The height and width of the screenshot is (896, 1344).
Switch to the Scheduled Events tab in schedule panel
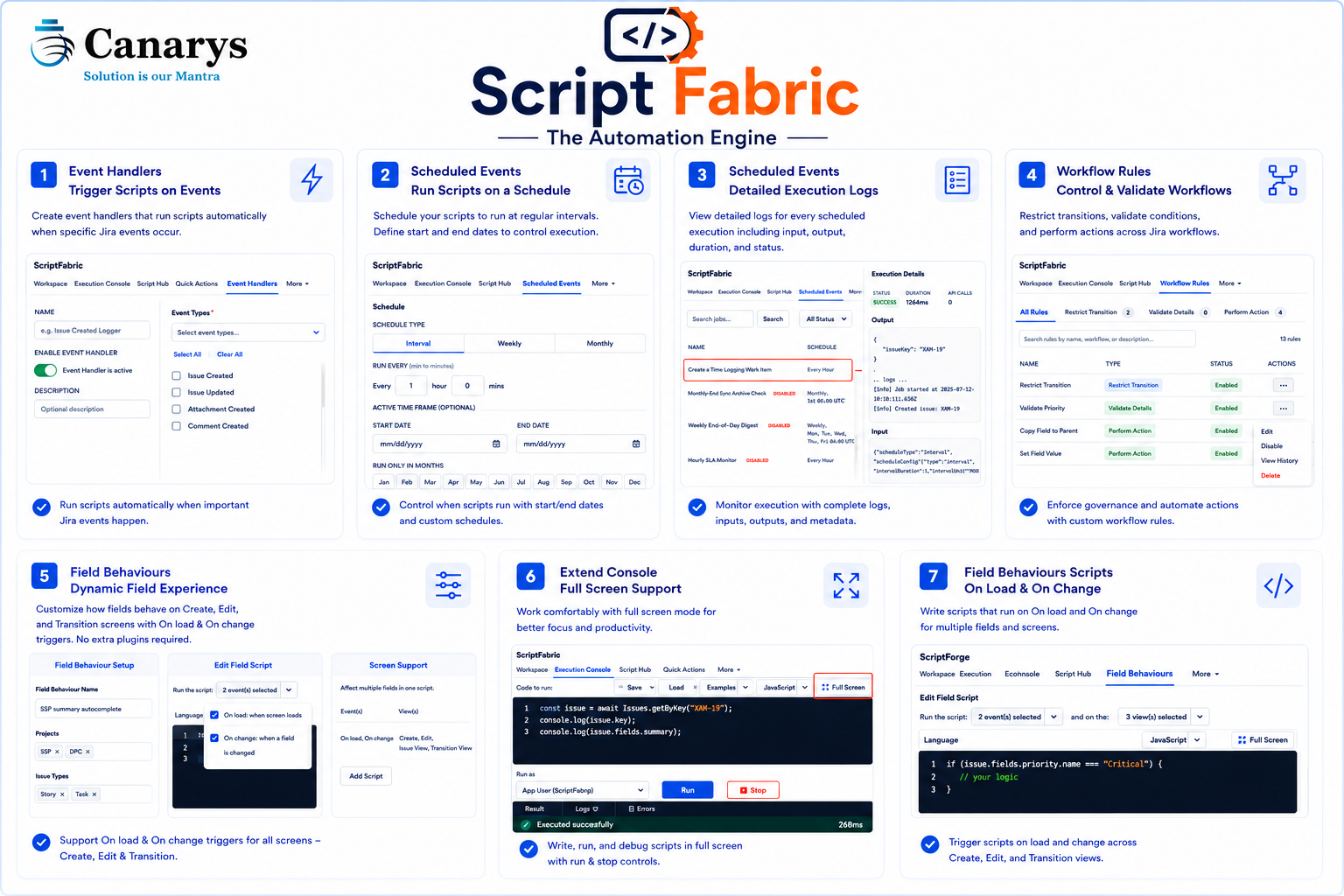(x=551, y=283)
